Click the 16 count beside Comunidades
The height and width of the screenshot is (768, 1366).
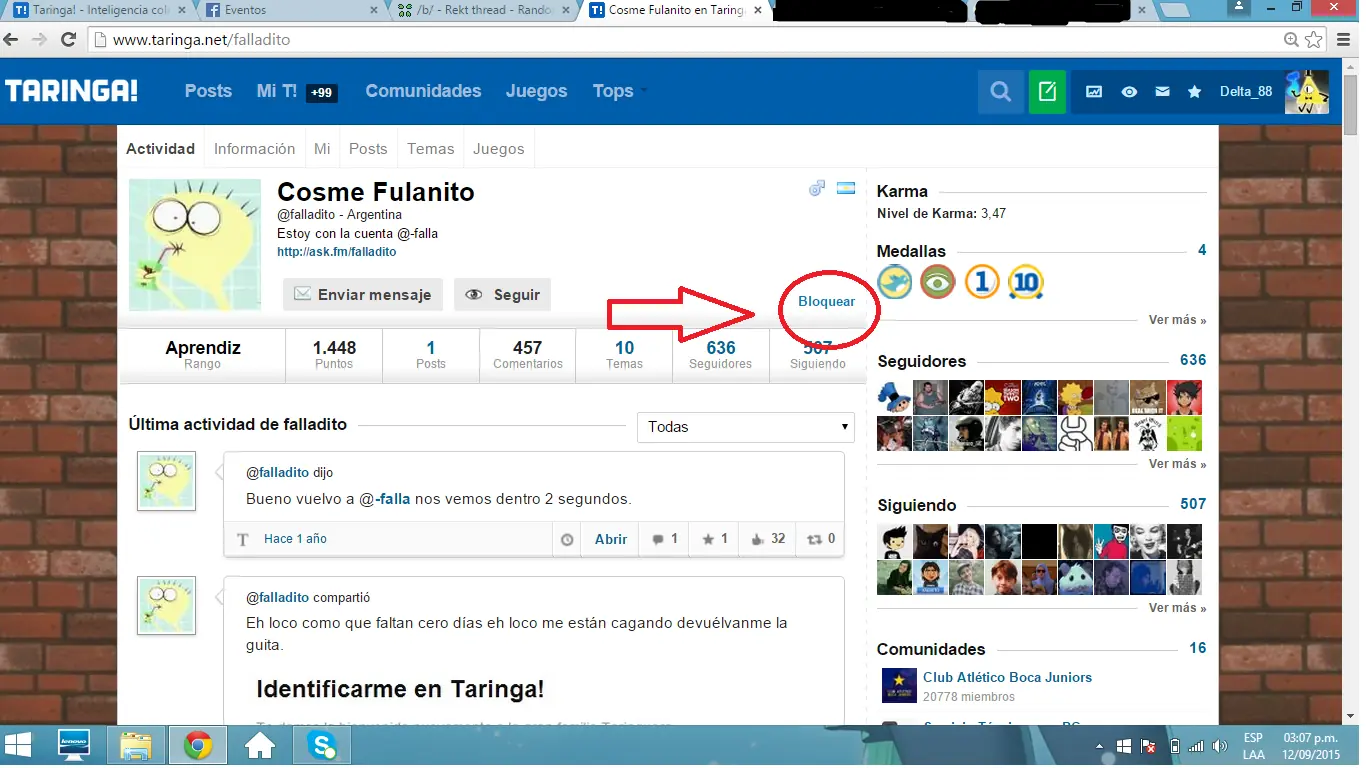pos(1197,648)
